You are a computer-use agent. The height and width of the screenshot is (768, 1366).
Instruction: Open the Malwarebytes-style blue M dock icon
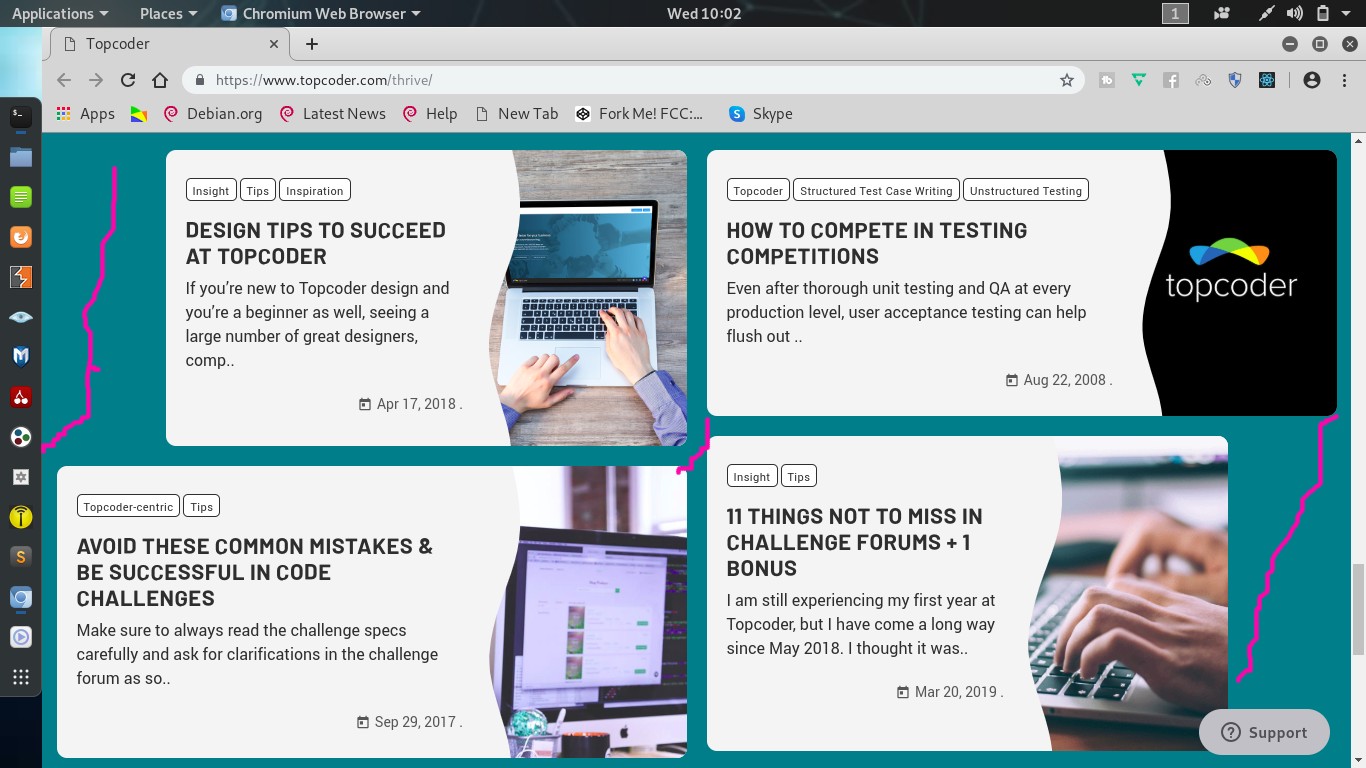tap(21, 357)
